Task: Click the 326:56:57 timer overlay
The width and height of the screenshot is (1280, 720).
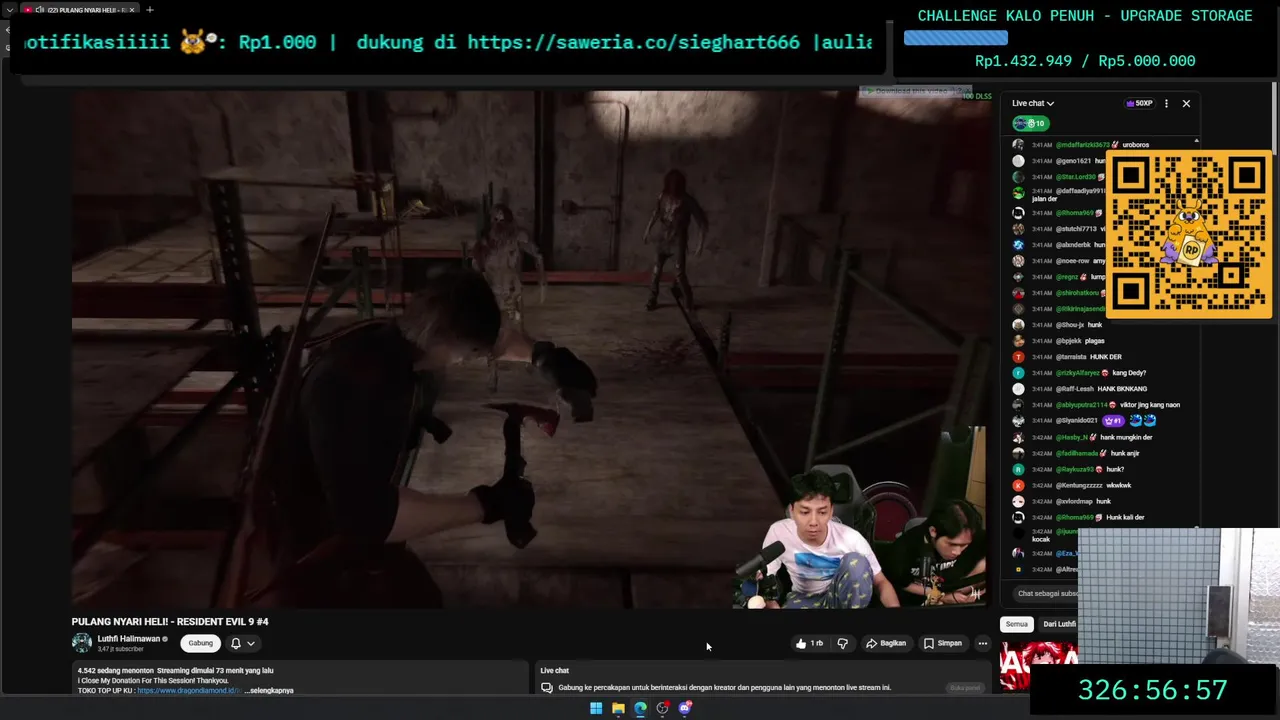Action: pos(1152,690)
